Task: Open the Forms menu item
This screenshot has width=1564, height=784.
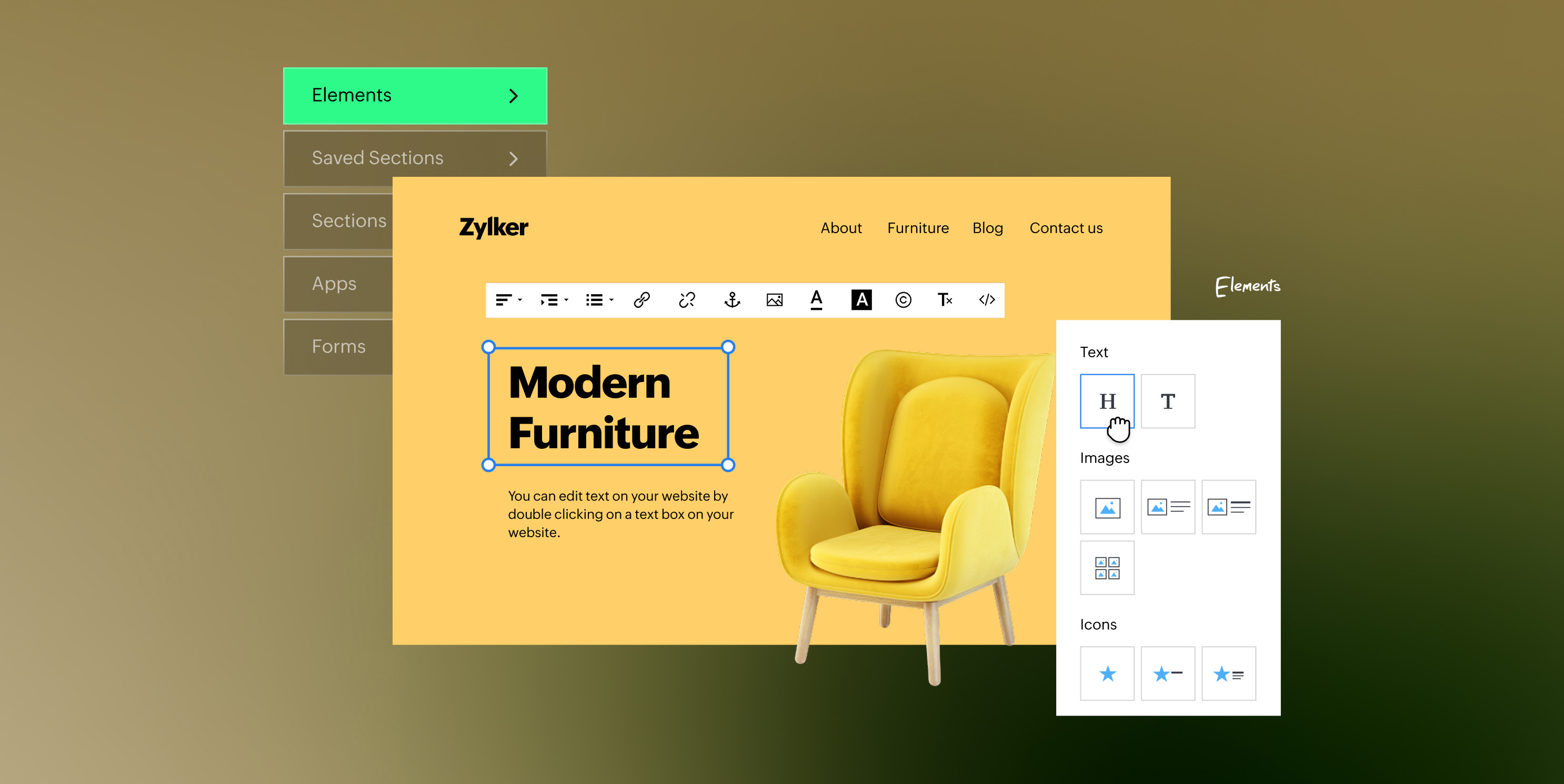Action: pyautogui.click(x=338, y=346)
